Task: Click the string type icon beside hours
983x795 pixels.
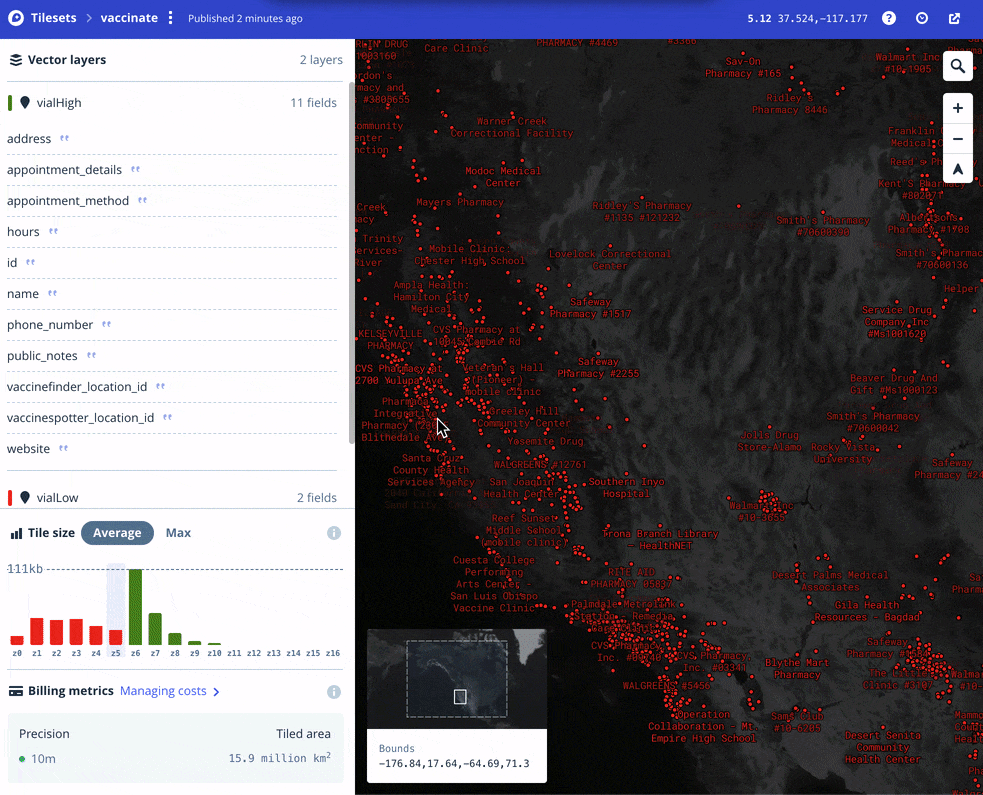Action: click(x=53, y=231)
